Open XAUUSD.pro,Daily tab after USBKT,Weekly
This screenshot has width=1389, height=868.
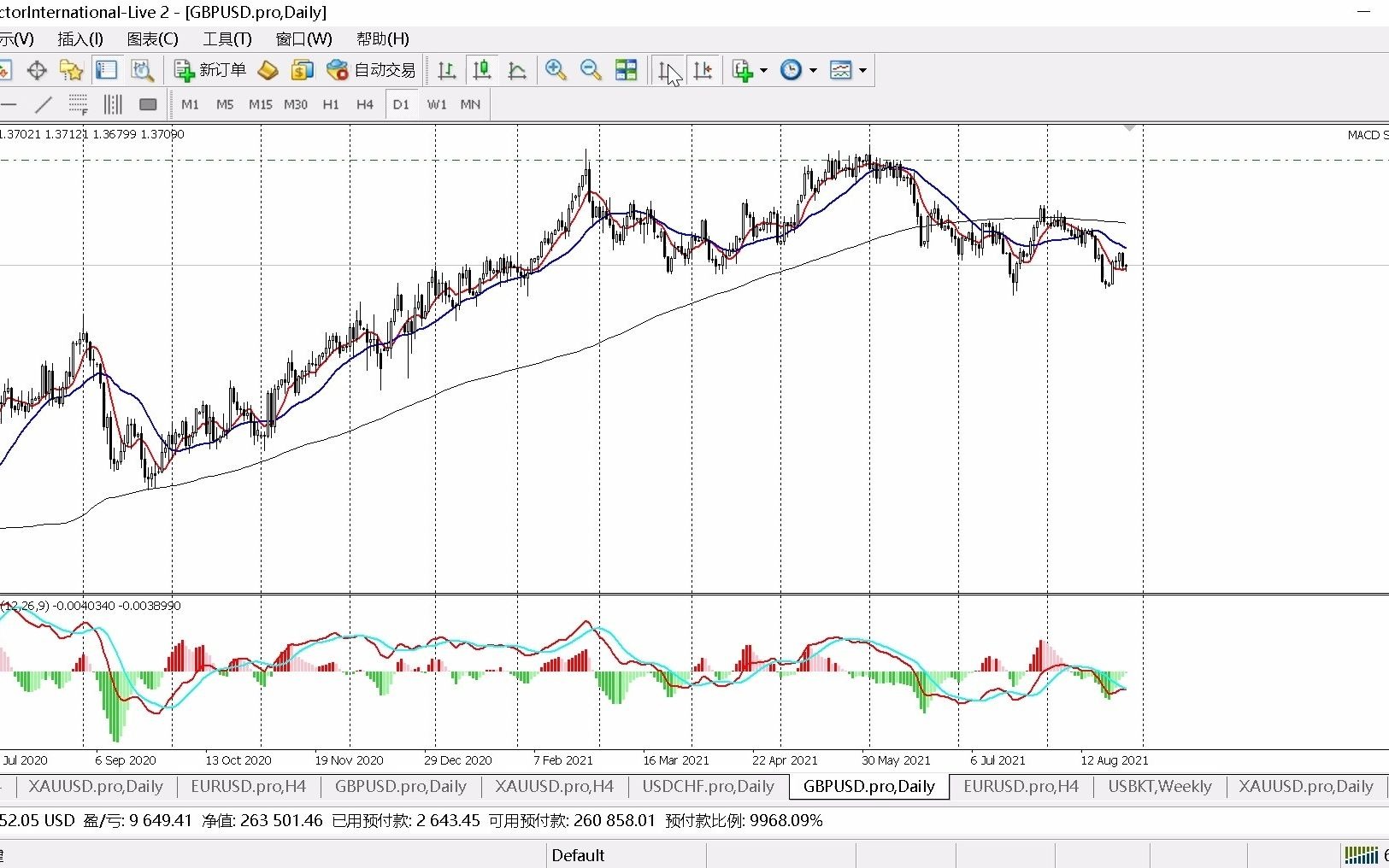pyautogui.click(x=1306, y=786)
